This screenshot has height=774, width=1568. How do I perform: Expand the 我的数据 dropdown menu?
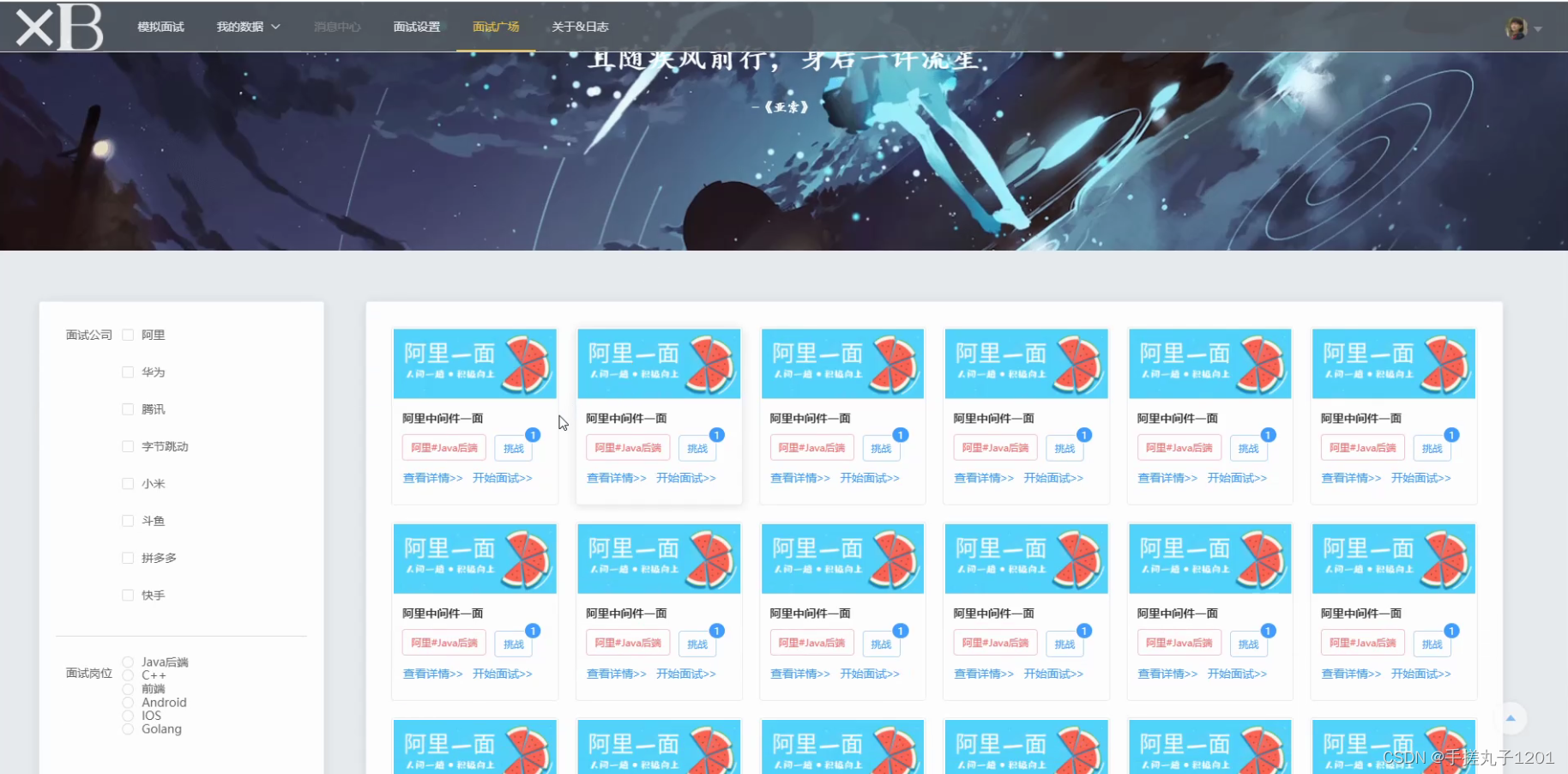[248, 27]
